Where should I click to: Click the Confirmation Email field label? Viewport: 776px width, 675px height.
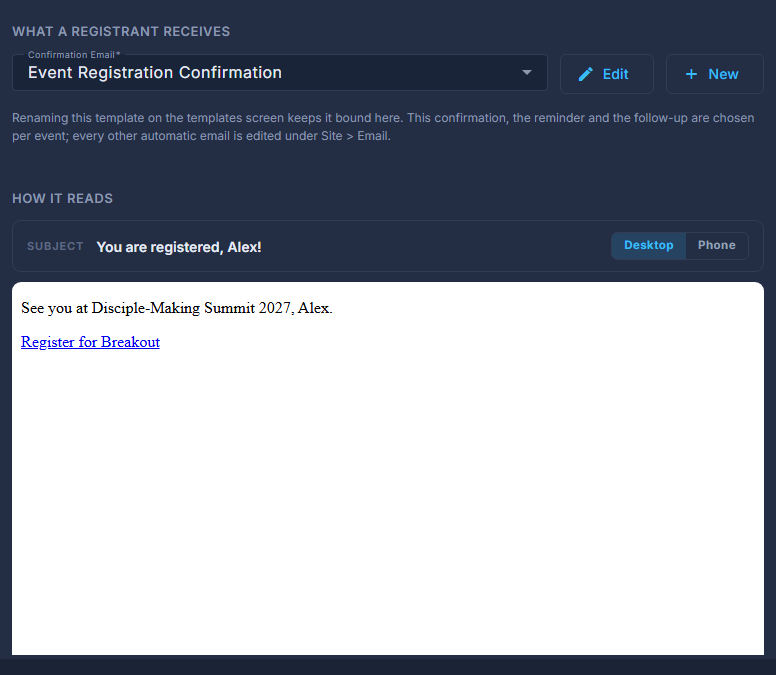click(x=74, y=55)
